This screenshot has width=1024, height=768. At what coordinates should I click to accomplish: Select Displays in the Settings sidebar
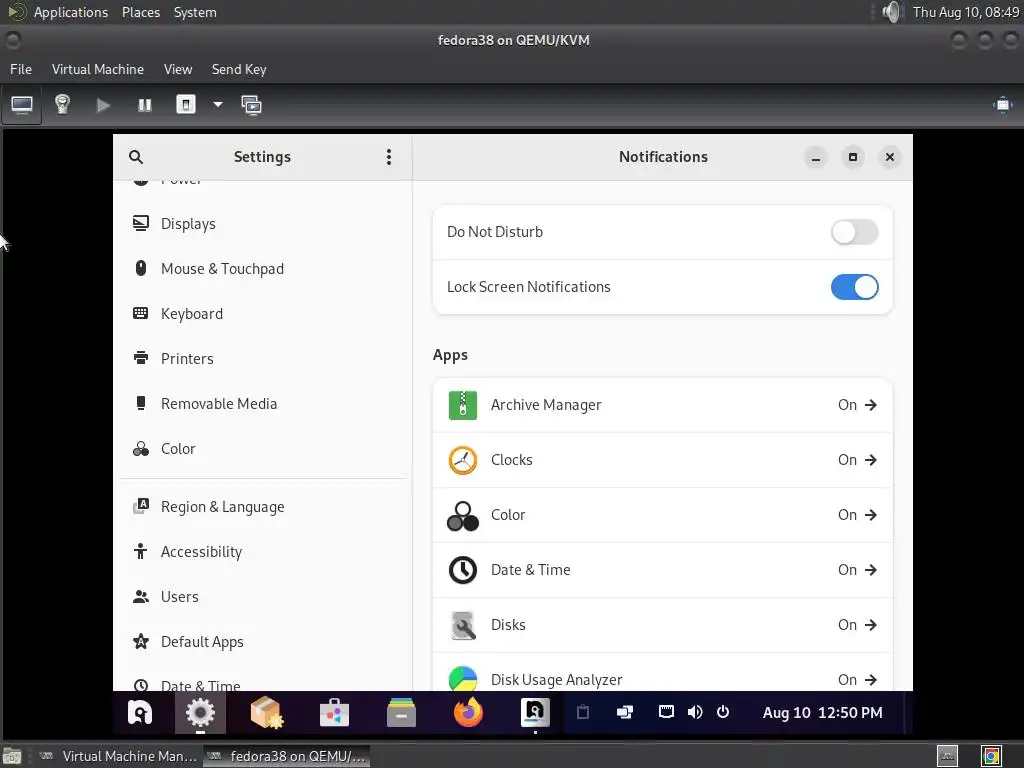point(263,224)
